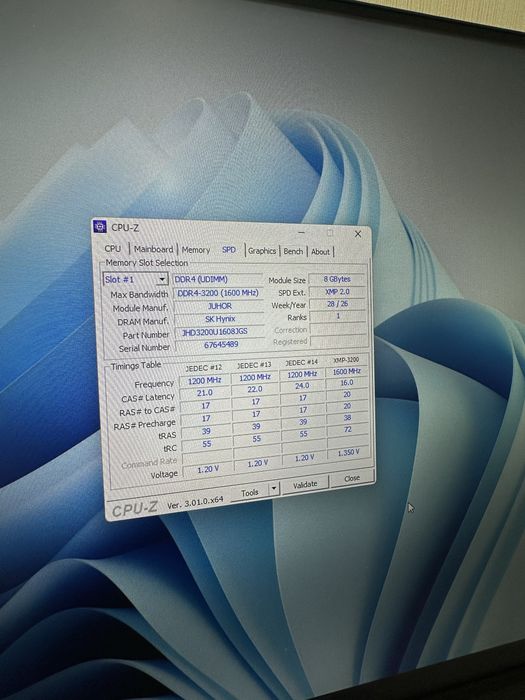Click the part number JHD3200U1608JGS
The width and height of the screenshot is (525, 700).
(x=220, y=332)
